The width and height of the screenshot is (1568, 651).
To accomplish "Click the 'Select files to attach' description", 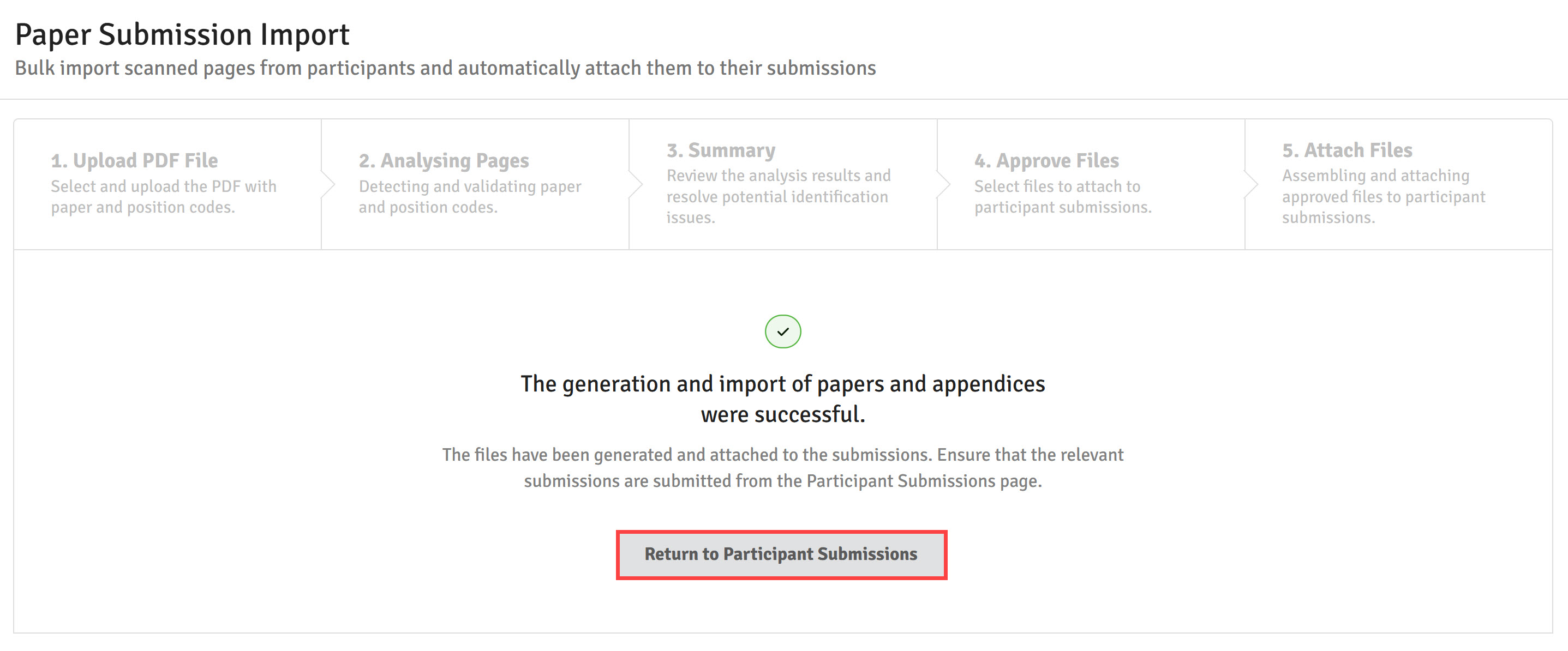I will [1063, 196].
